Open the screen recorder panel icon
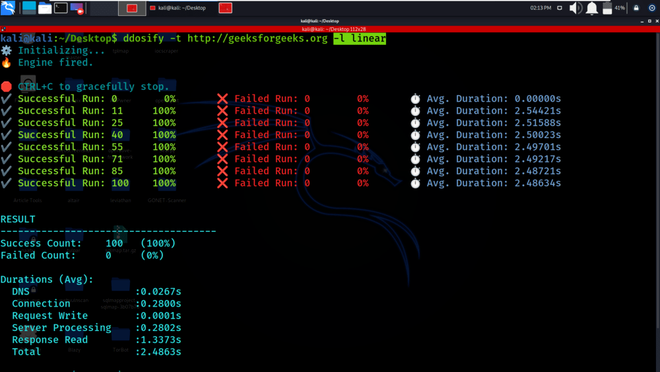This screenshot has width=660, height=372. (77, 8)
